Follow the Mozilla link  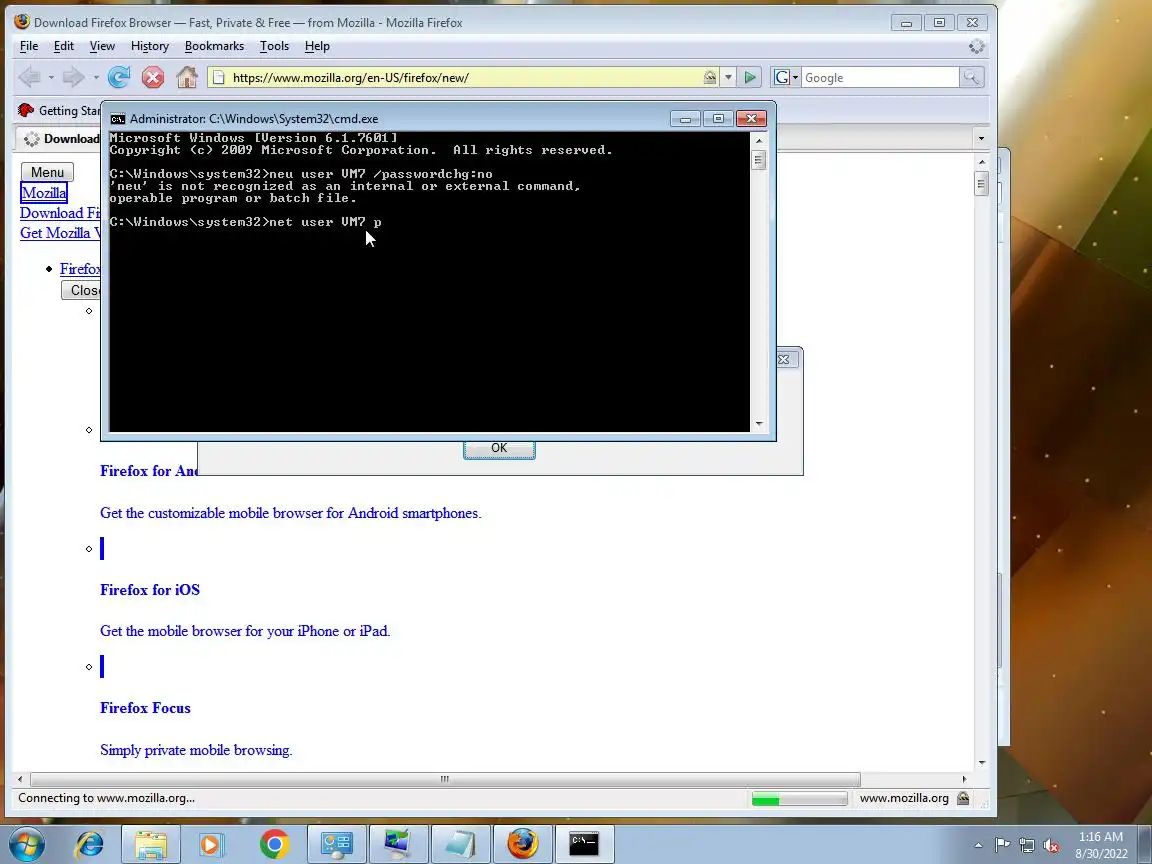(x=43, y=193)
